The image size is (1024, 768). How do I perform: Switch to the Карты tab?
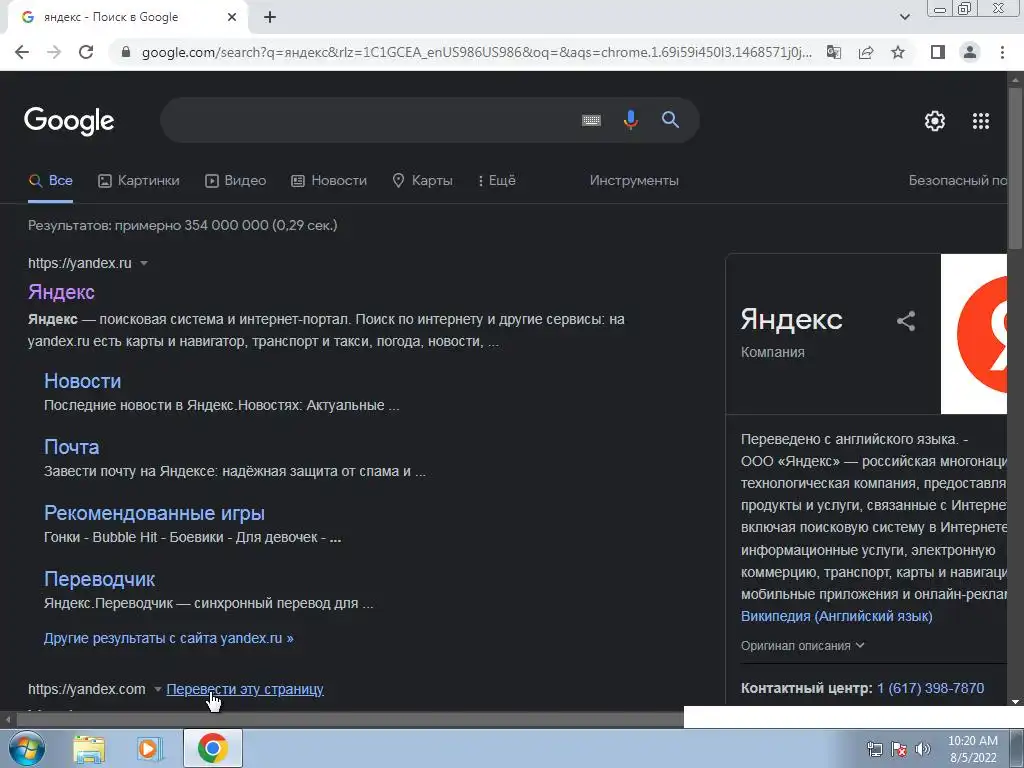pyautogui.click(x=423, y=181)
